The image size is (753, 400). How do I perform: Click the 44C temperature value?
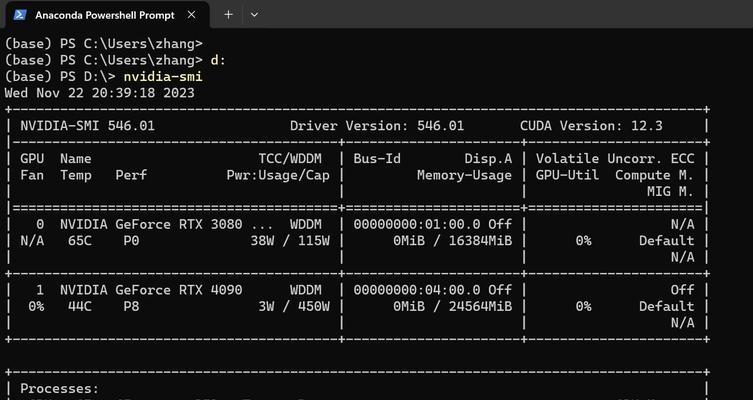[x=80, y=306]
